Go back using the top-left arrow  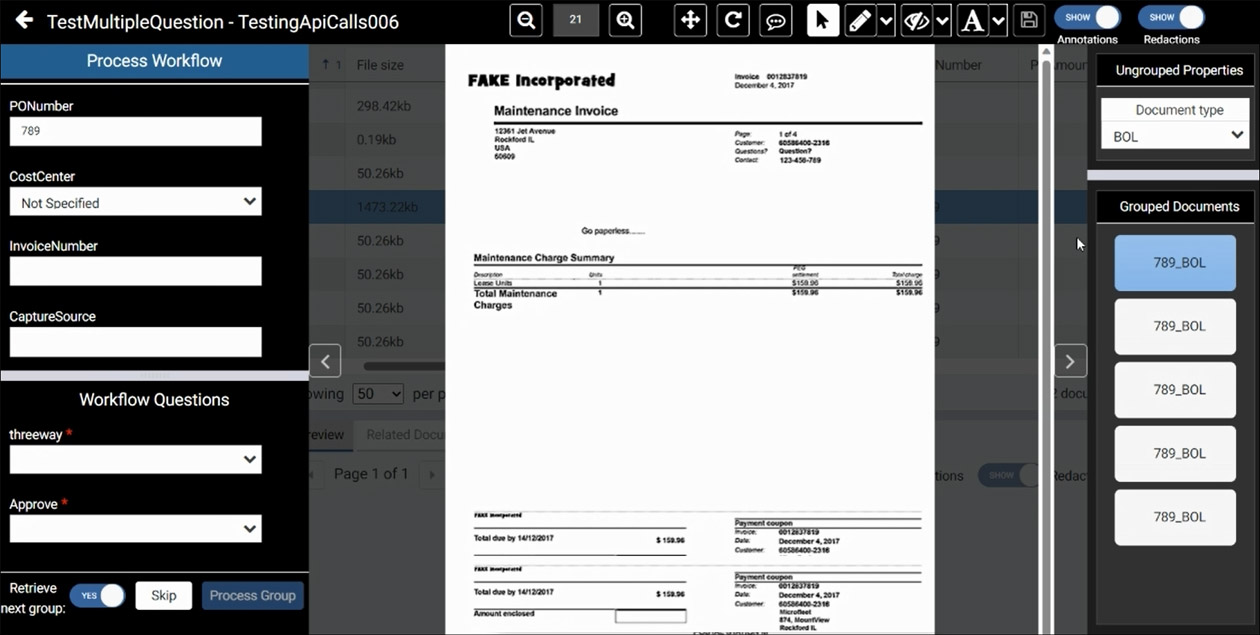(x=24, y=21)
